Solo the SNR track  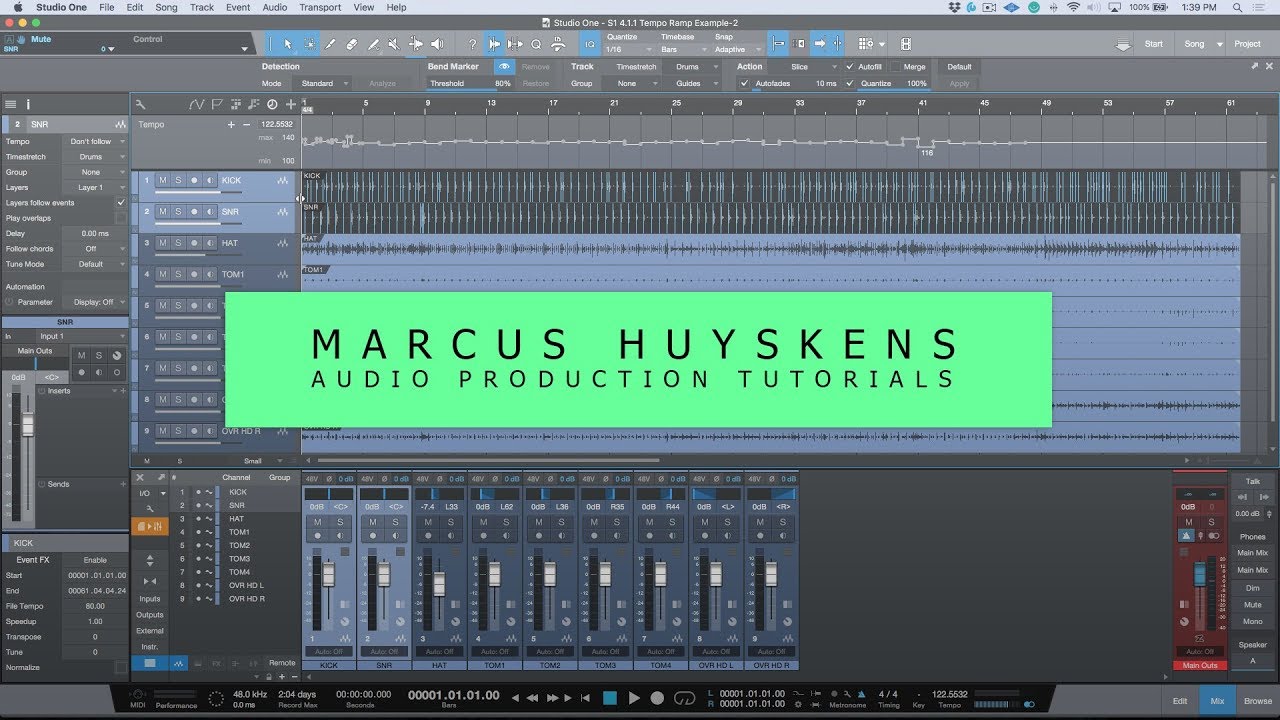click(178, 212)
